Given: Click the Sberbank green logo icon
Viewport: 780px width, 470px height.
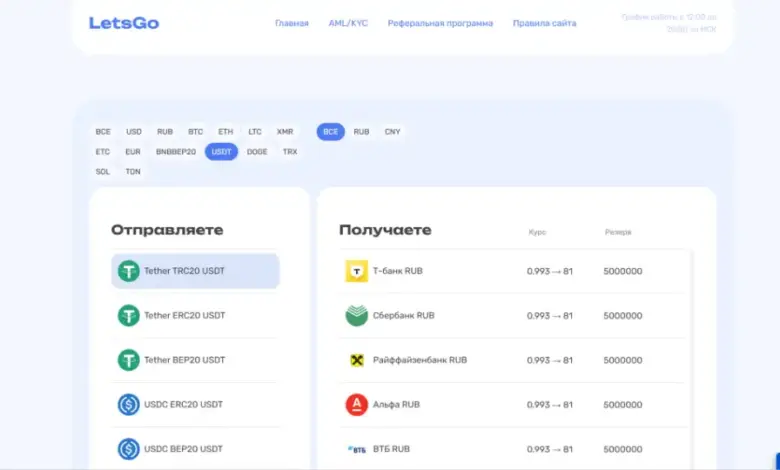Looking at the screenshot, I should pos(357,316).
